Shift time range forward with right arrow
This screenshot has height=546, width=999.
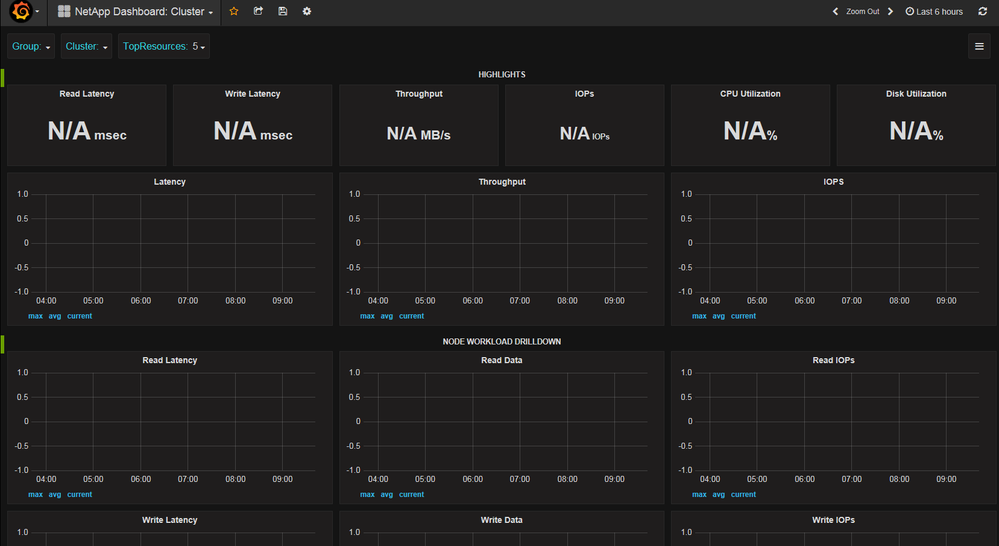click(890, 12)
